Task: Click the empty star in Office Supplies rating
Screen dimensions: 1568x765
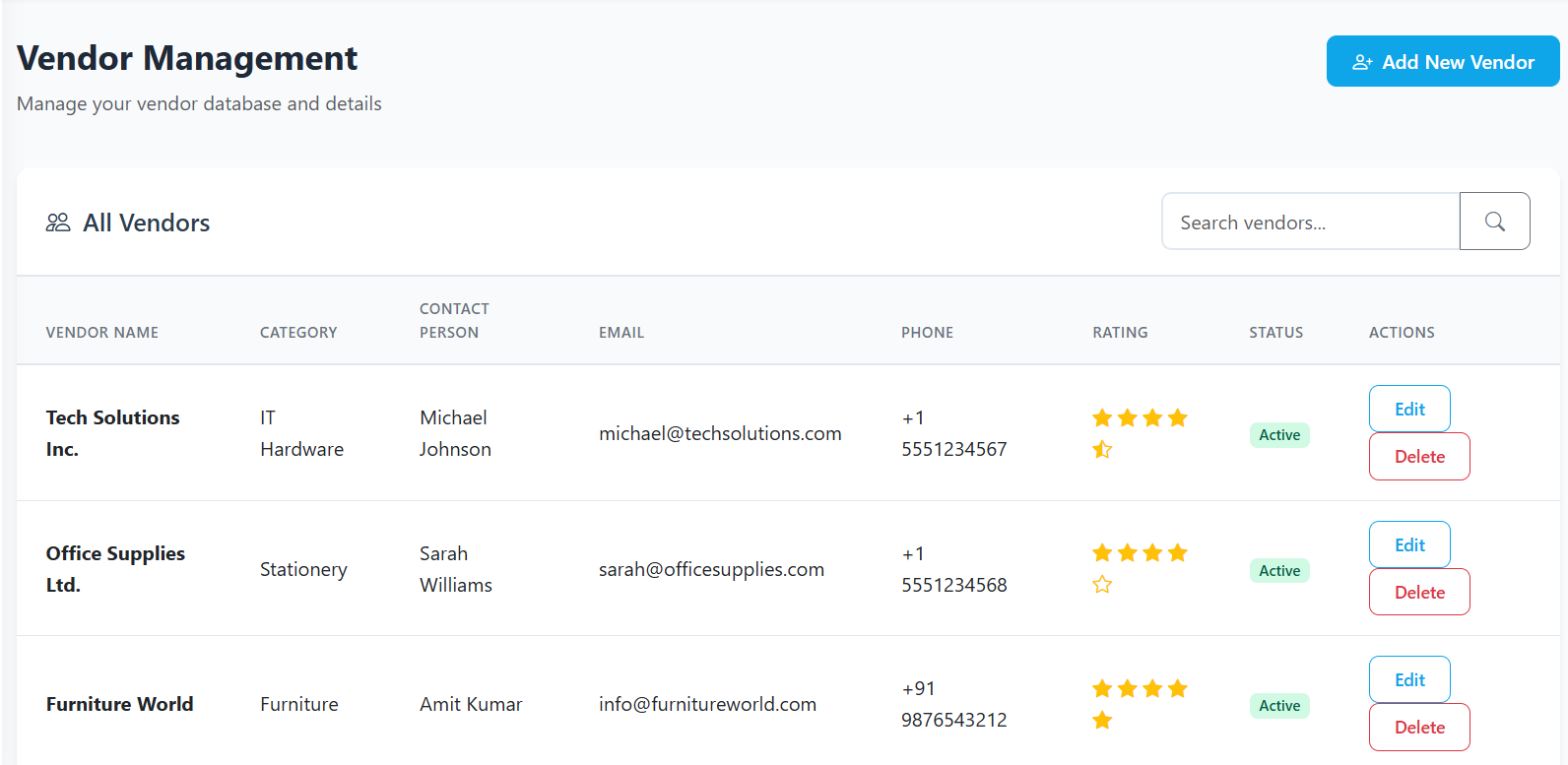Action: point(1102,585)
